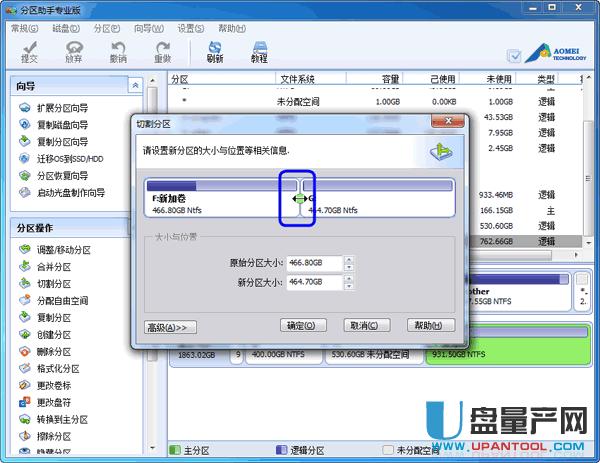Click the 放弃 (Discard) toolbar icon
Screen dimensions: 600x463
(73, 51)
